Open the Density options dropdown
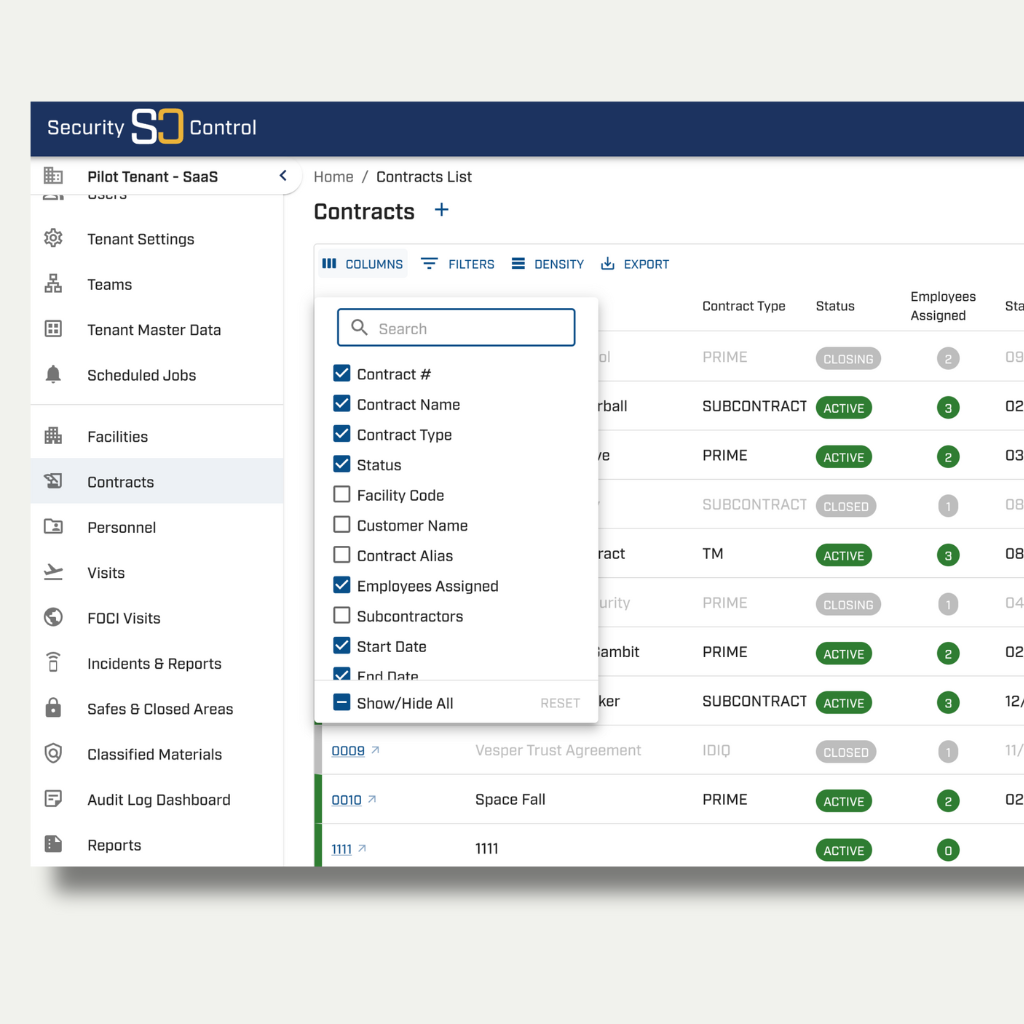This screenshot has height=1024, width=1024. pos(547,264)
